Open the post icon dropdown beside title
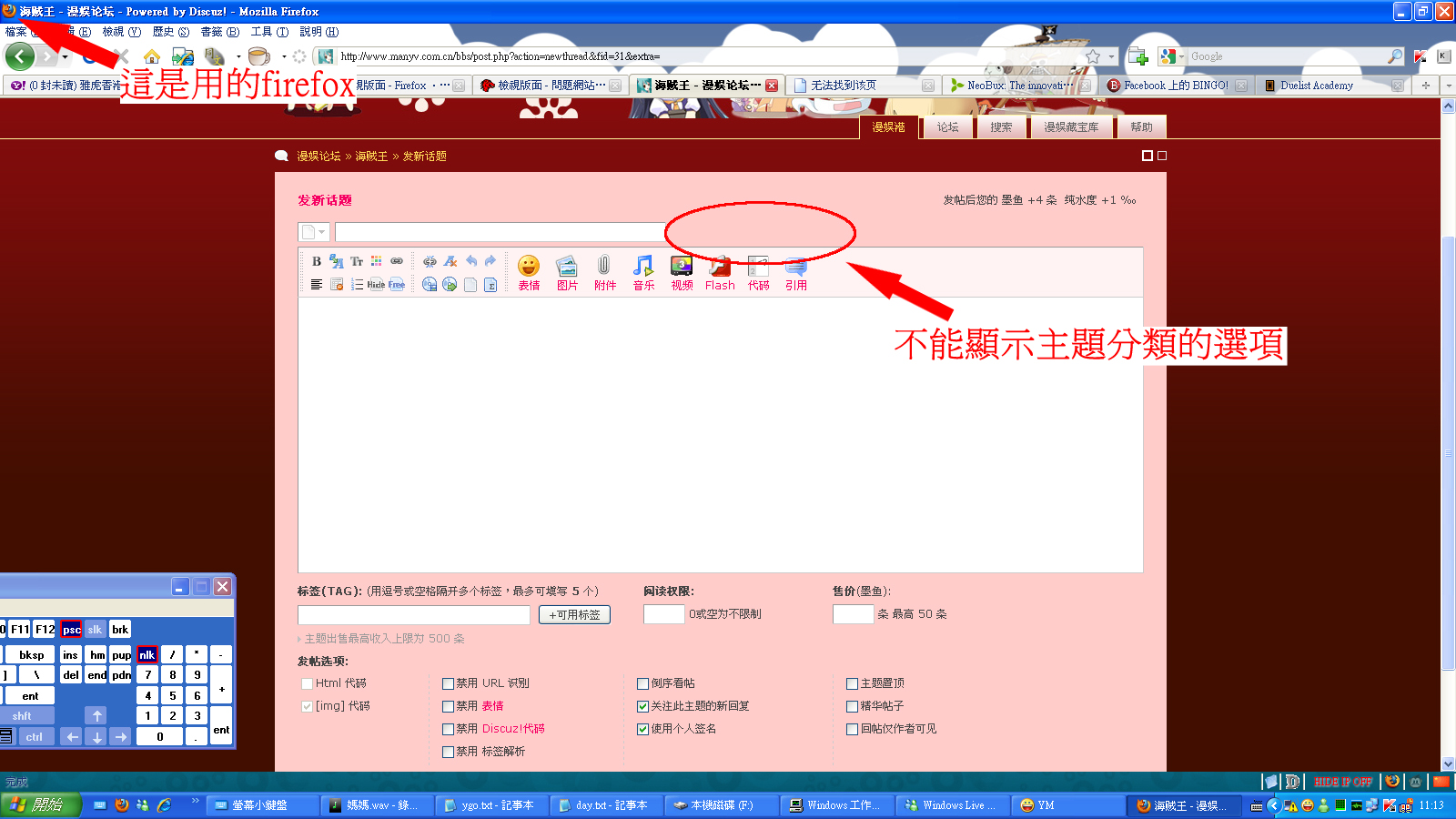 [313, 232]
